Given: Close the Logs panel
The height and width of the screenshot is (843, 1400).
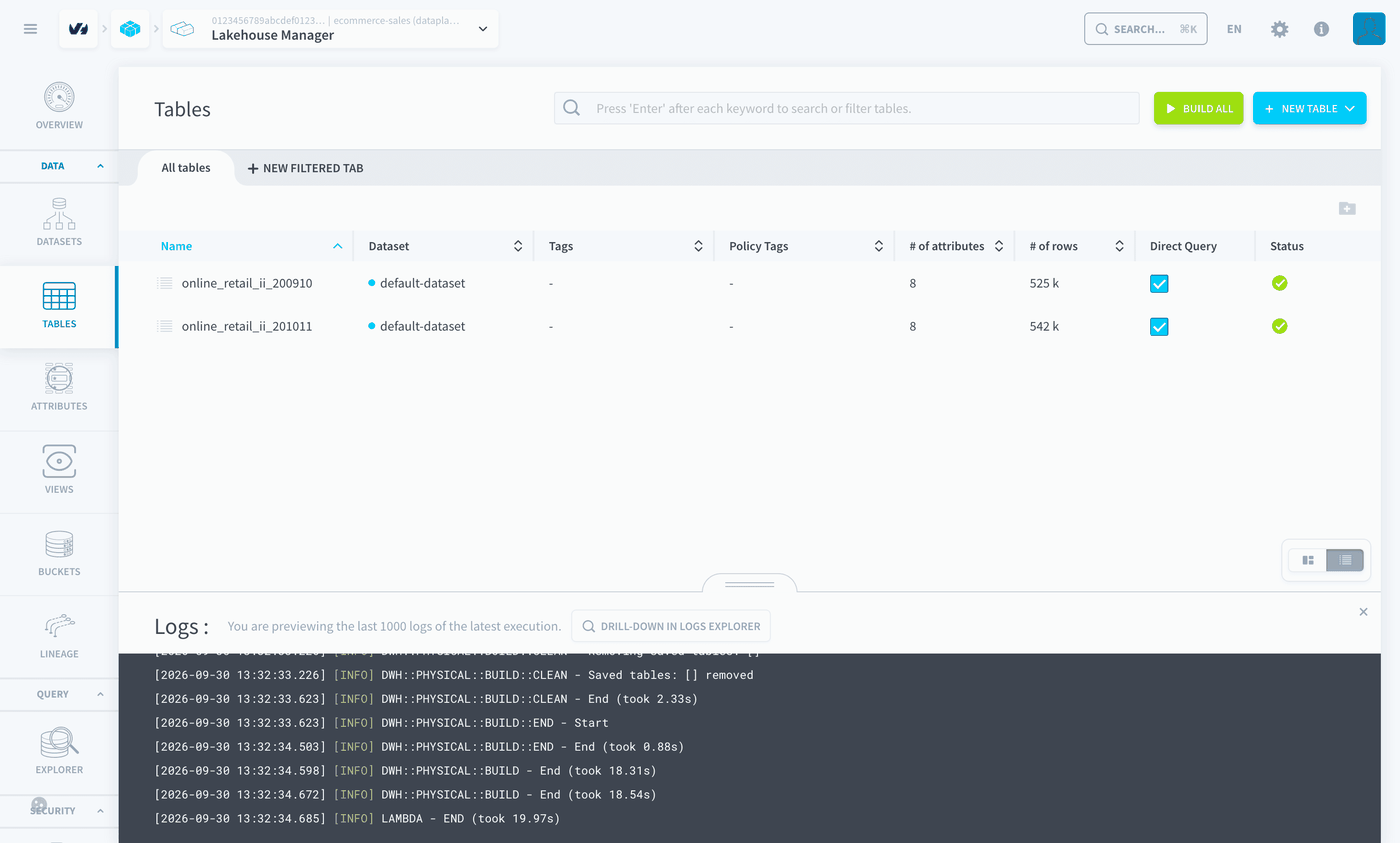Looking at the screenshot, I should [1363, 612].
